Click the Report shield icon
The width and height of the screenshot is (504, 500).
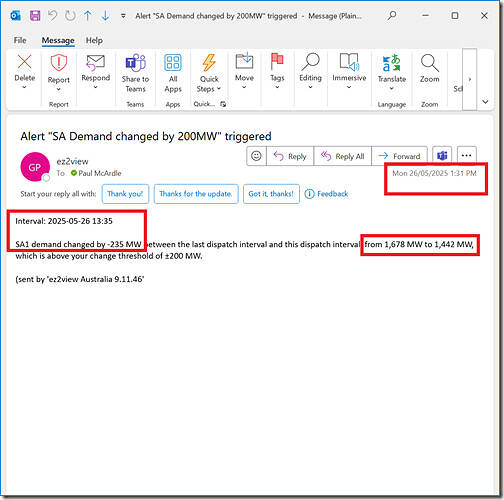pyautogui.click(x=59, y=63)
